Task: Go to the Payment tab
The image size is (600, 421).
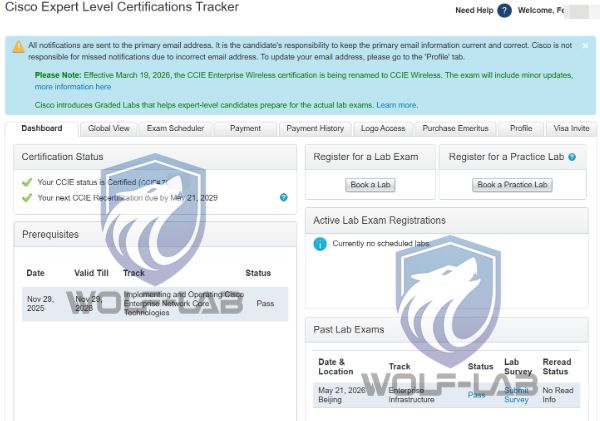Action: point(245,129)
